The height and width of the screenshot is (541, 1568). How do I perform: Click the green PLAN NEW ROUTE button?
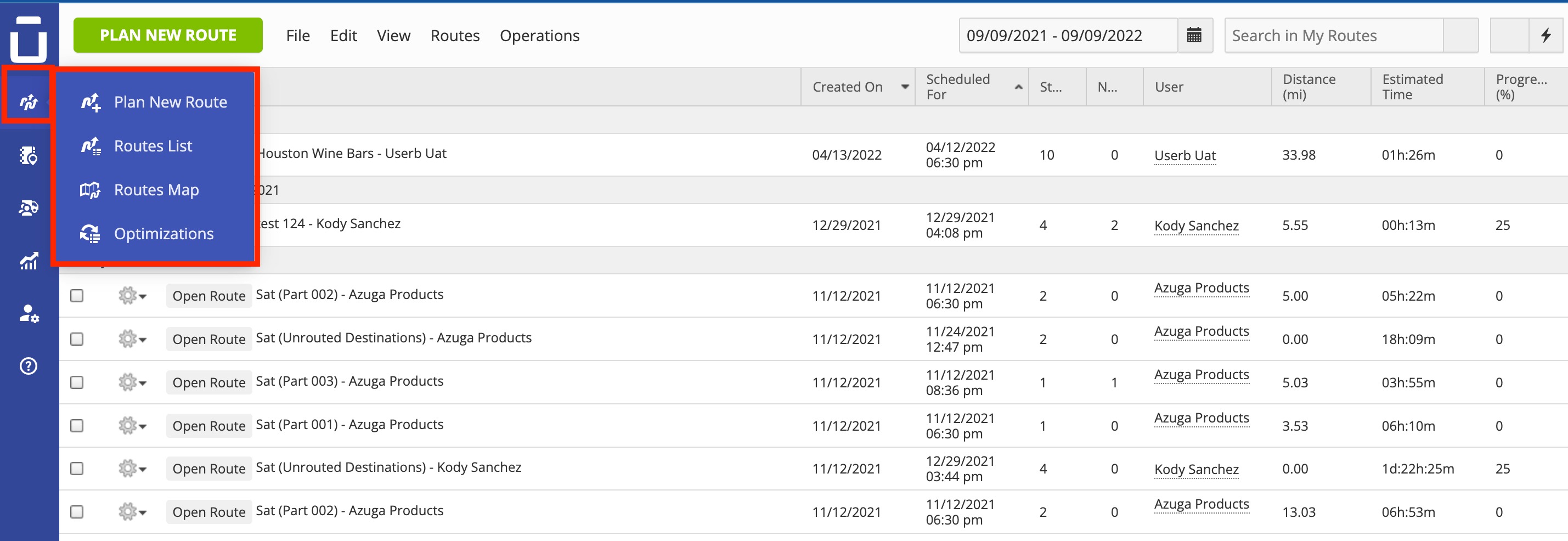point(168,35)
